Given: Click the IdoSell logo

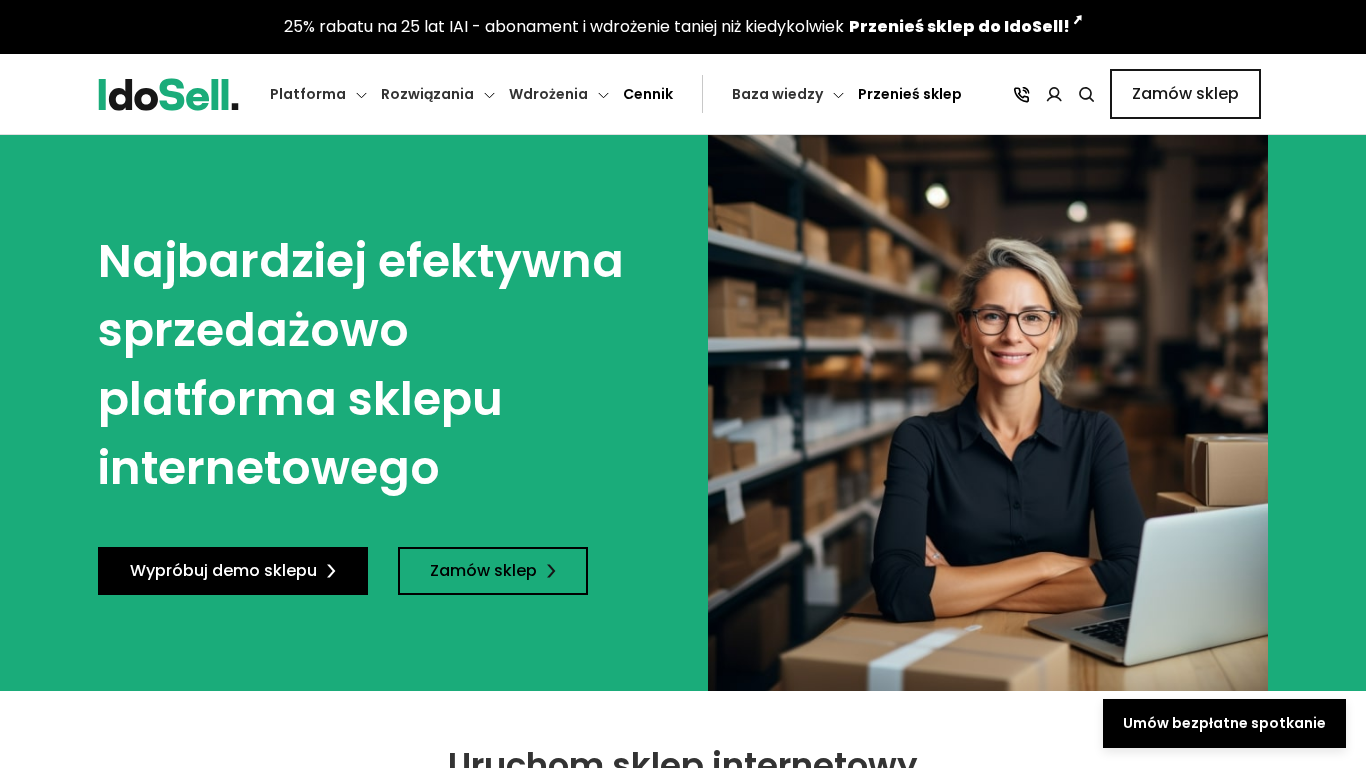Looking at the screenshot, I should click(x=168, y=94).
